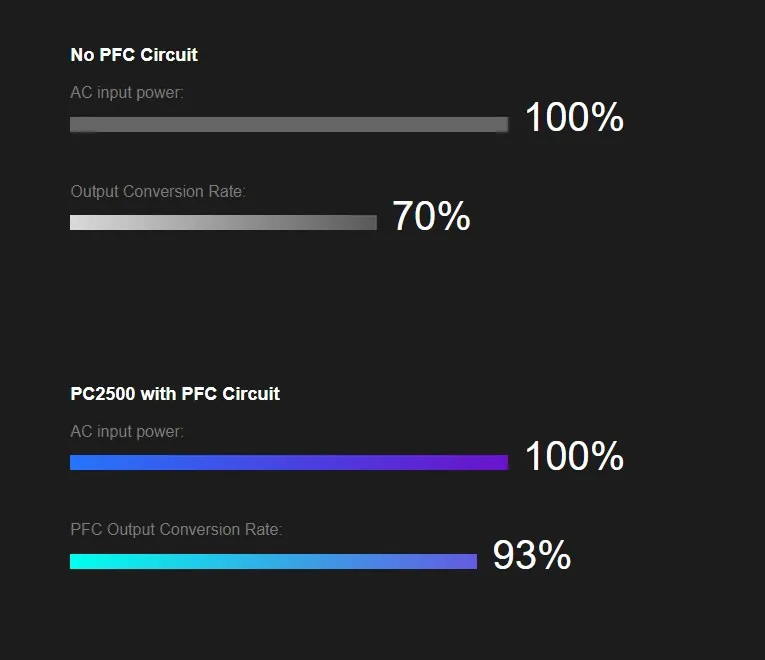This screenshot has height=660, width=765.
Task: Click the 'Output Conversion Rate:' label
Action: (158, 191)
